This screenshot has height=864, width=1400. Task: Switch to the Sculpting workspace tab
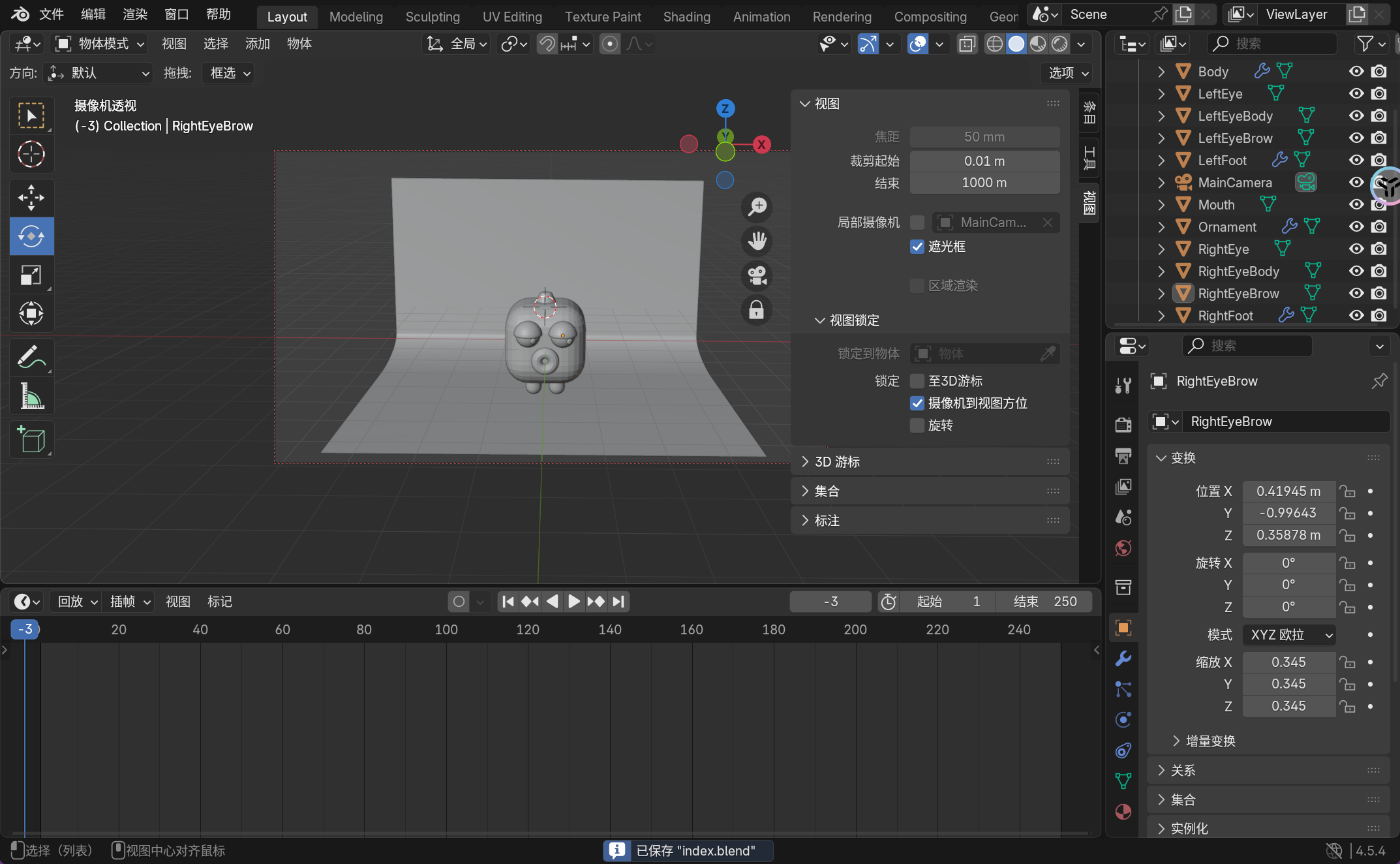[432, 17]
